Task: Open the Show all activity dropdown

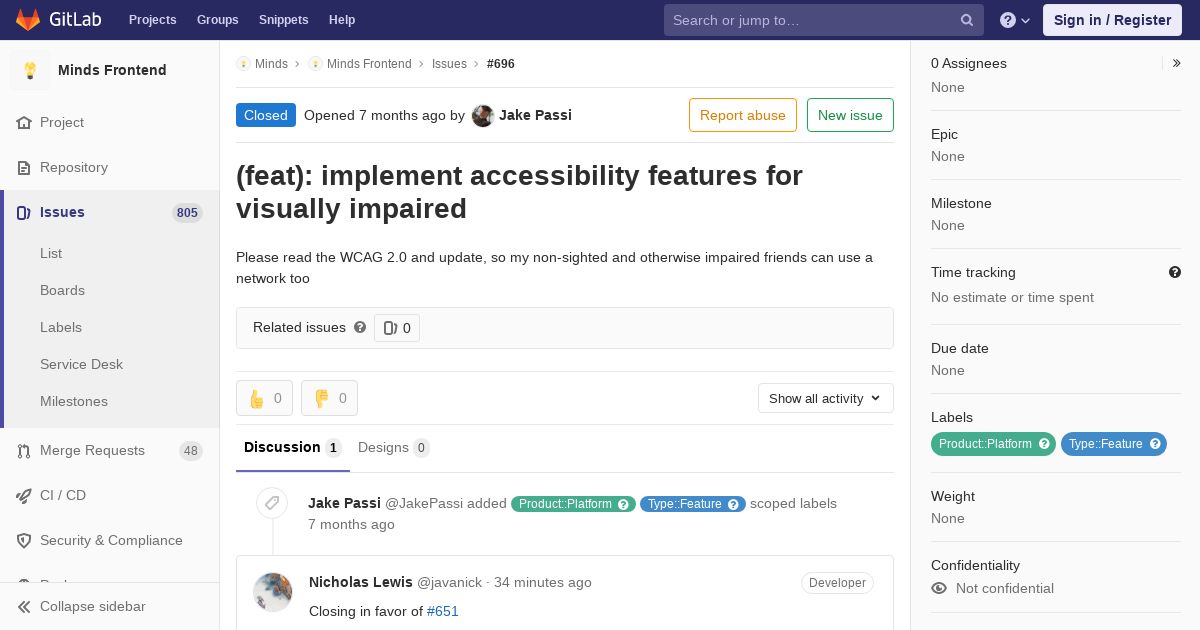Action: 826,398
